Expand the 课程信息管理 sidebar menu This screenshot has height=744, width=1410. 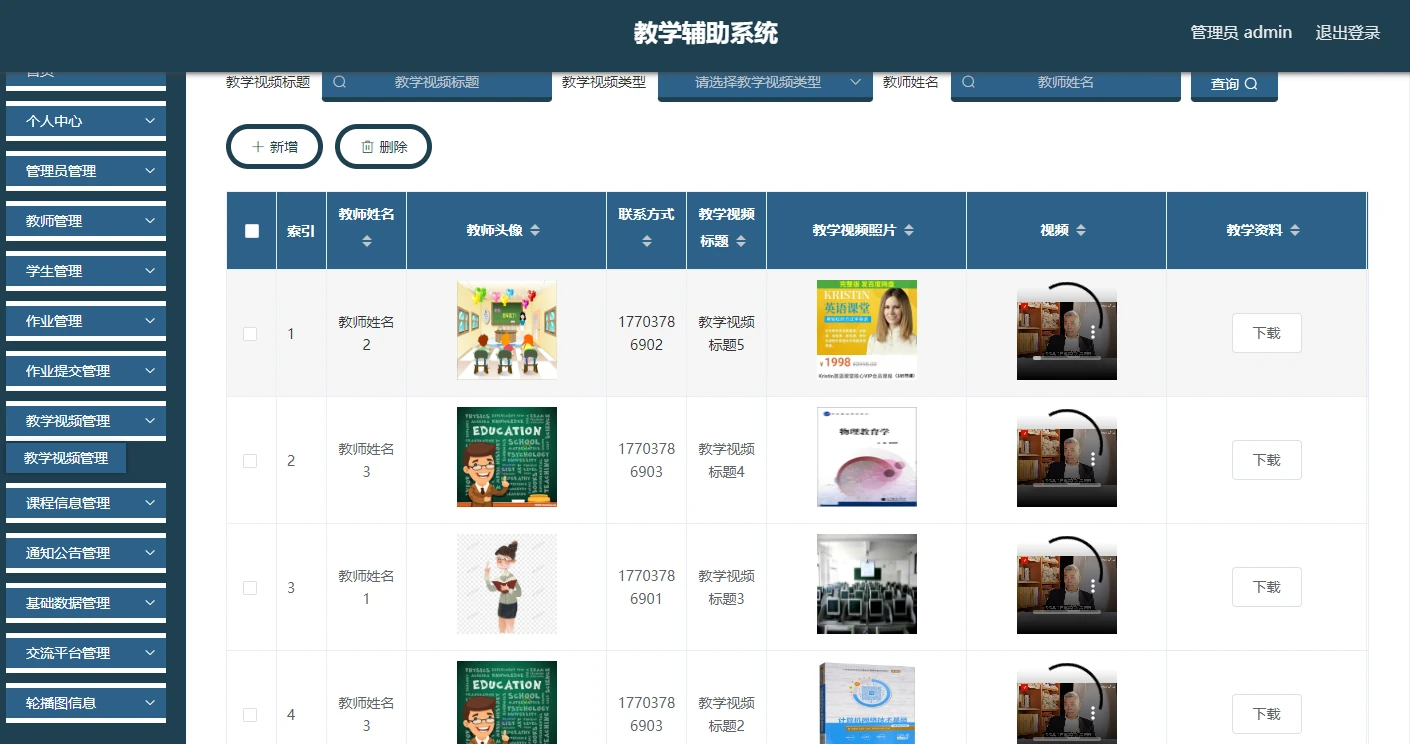tap(85, 502)
